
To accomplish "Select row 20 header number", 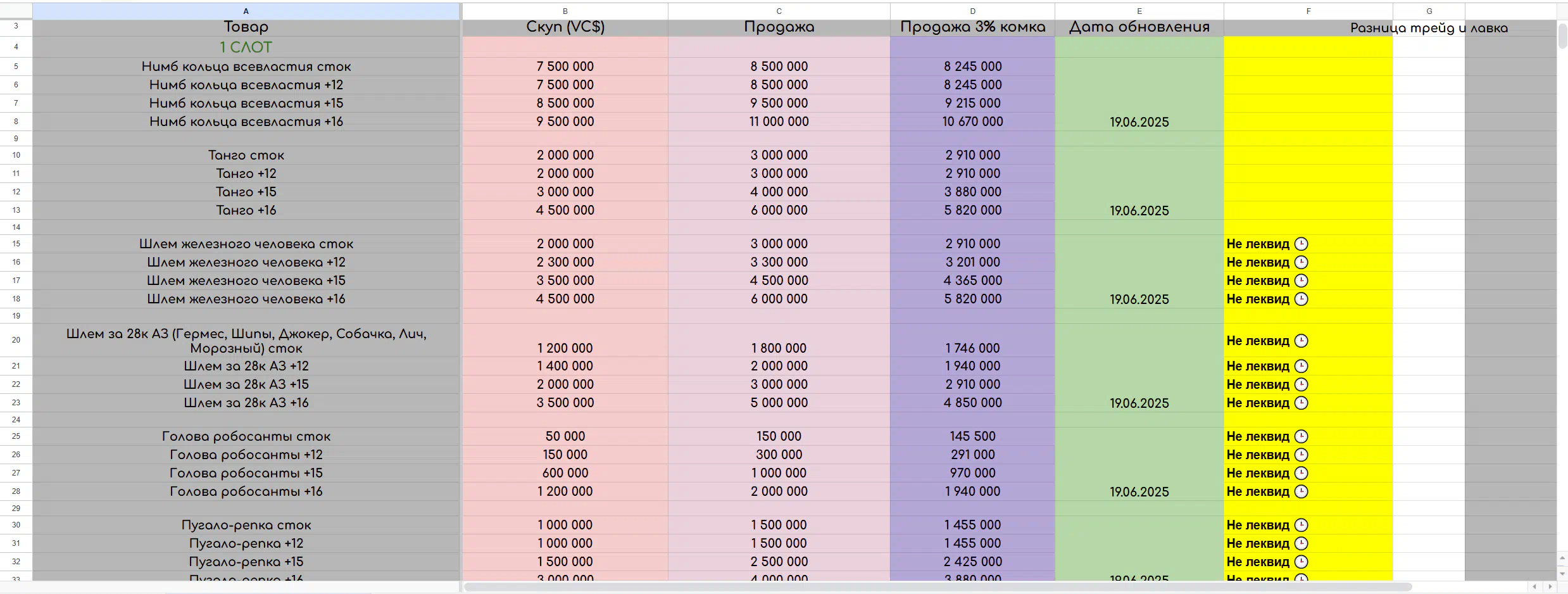I will point(16,340).
